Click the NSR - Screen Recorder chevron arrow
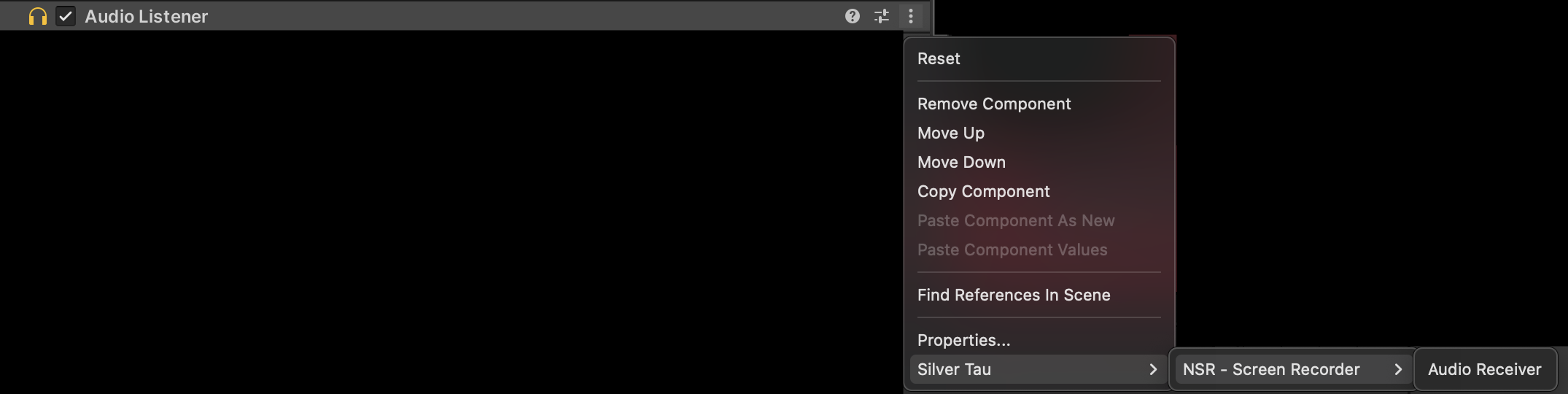Screen dimensions: 1568x394 (1398, 369)
